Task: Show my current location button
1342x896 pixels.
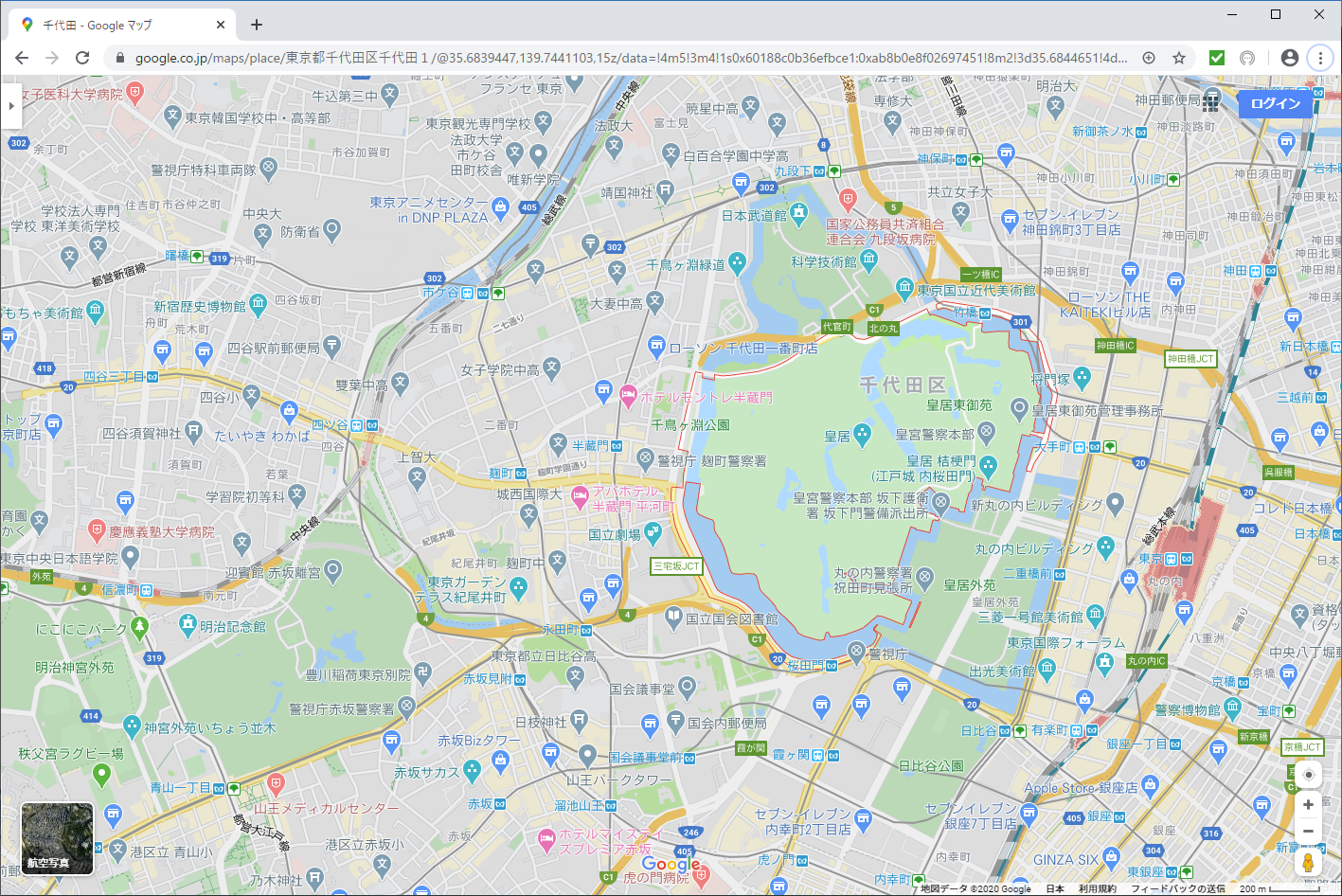Action: 1308,775
